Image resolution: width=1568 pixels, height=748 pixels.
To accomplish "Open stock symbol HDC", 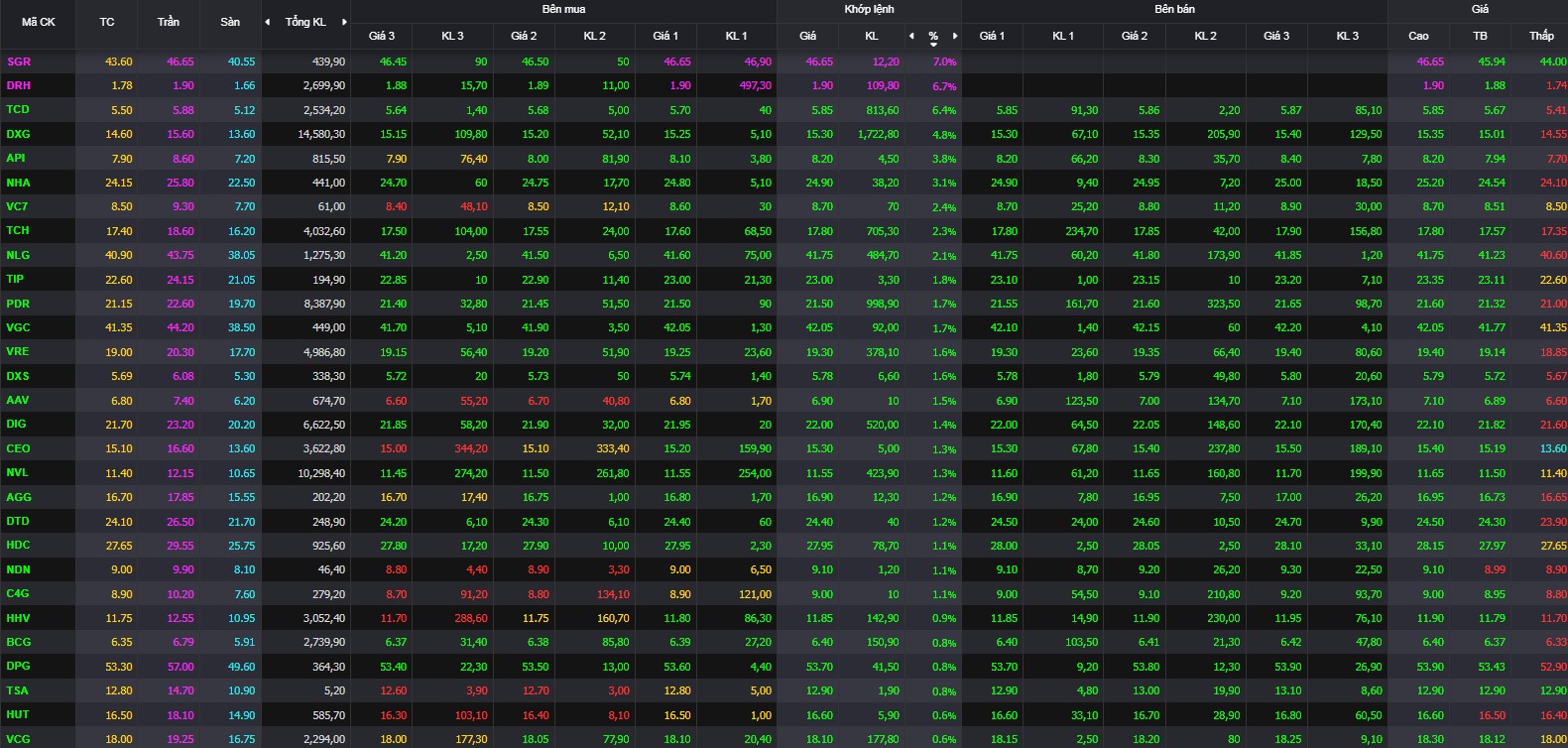I will (x=18, y=545).
